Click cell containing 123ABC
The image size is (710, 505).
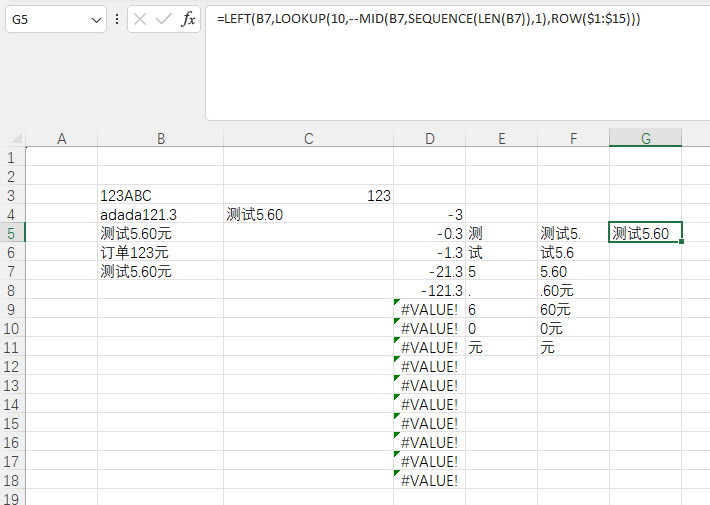coord(161,195)
